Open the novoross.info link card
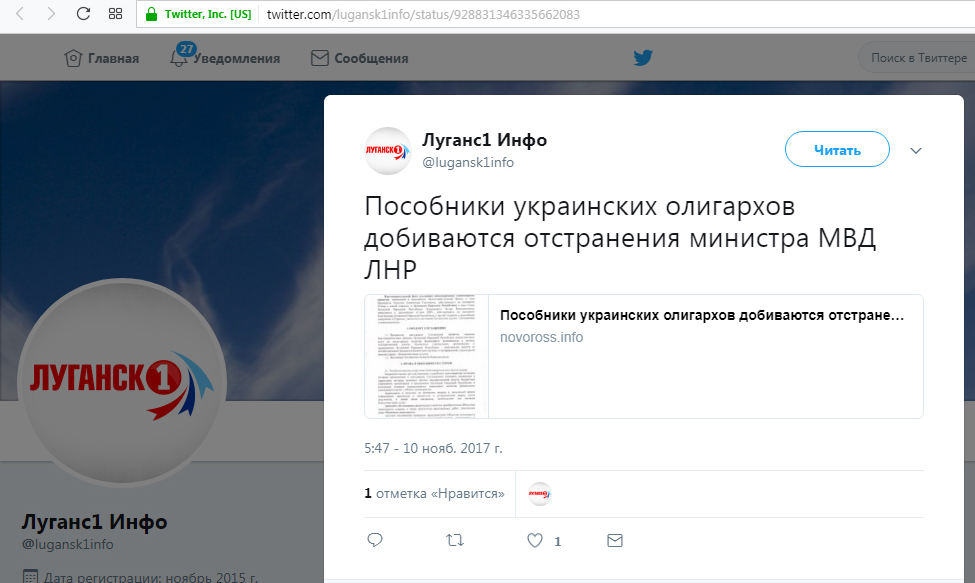This screenshot has width=975, height=583. pos(643,356)
